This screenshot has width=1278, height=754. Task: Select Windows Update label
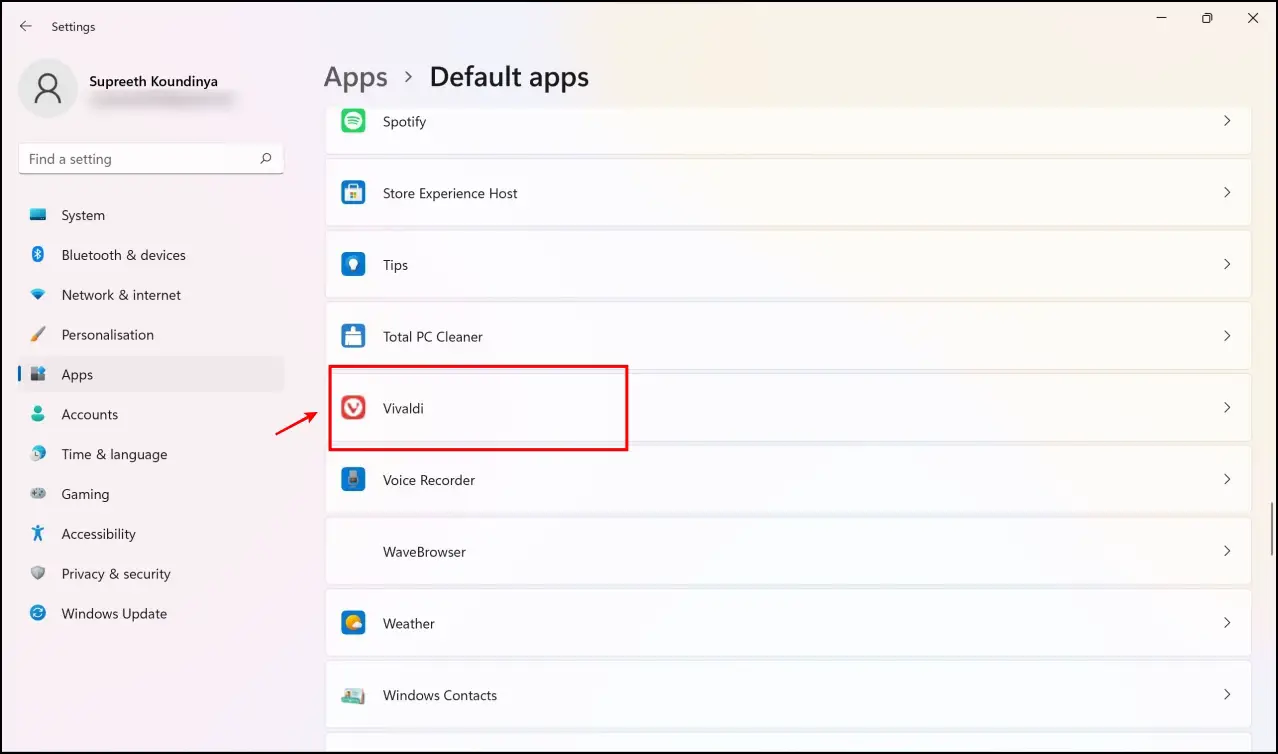(114, 614)
